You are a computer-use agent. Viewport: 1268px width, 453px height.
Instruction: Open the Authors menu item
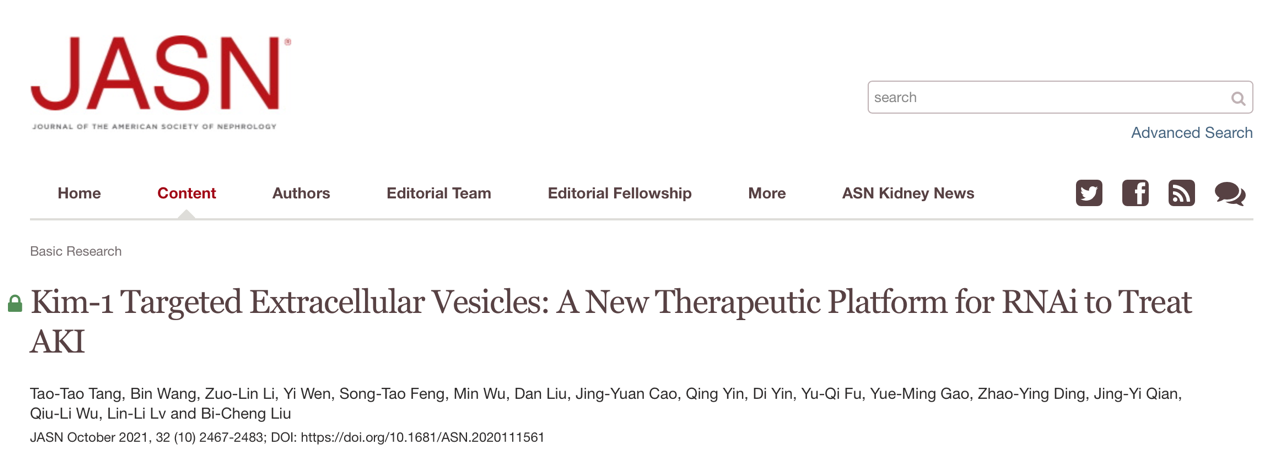pos(301,194)
